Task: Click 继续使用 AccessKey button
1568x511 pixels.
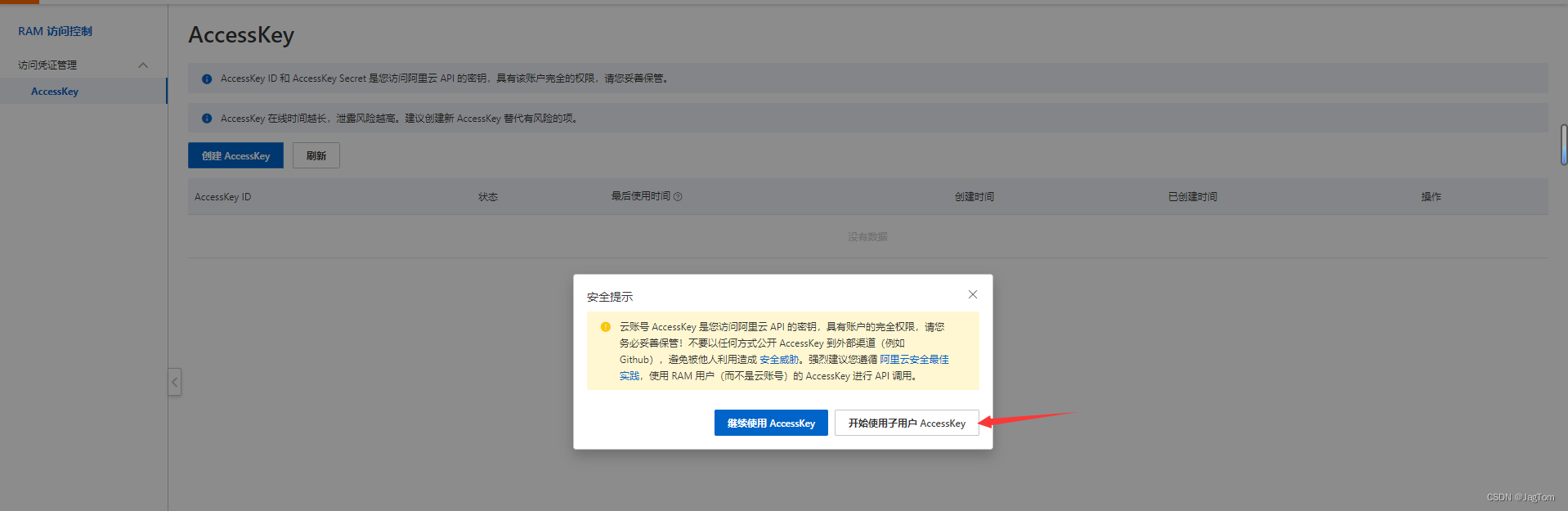Action: point(771,423)
